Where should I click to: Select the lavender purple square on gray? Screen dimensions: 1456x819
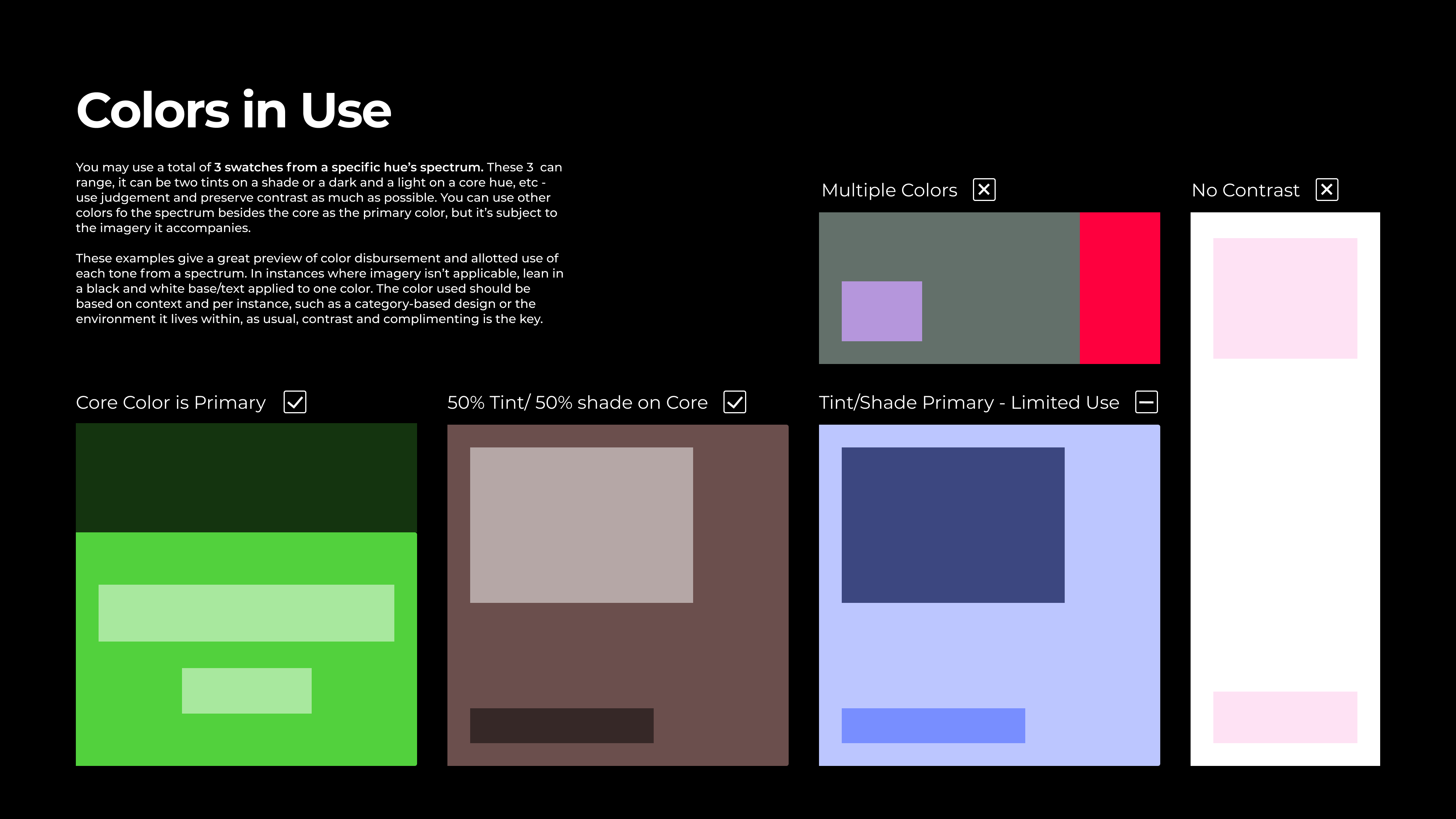point(882,311)
